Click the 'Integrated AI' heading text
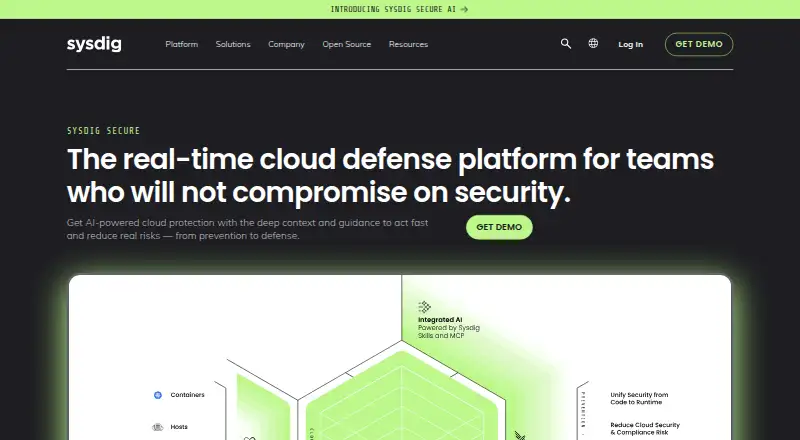Screen dimensions: 800x440 point(440,320)
